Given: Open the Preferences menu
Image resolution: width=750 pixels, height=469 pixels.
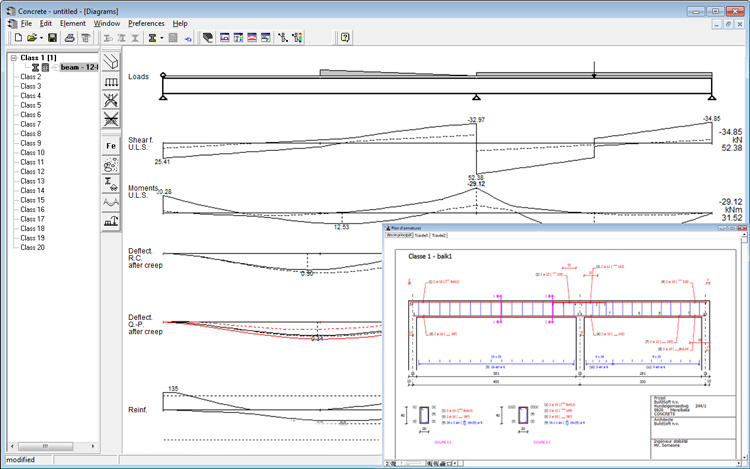Looking at the screenshot, I should [x=146, y=22].
